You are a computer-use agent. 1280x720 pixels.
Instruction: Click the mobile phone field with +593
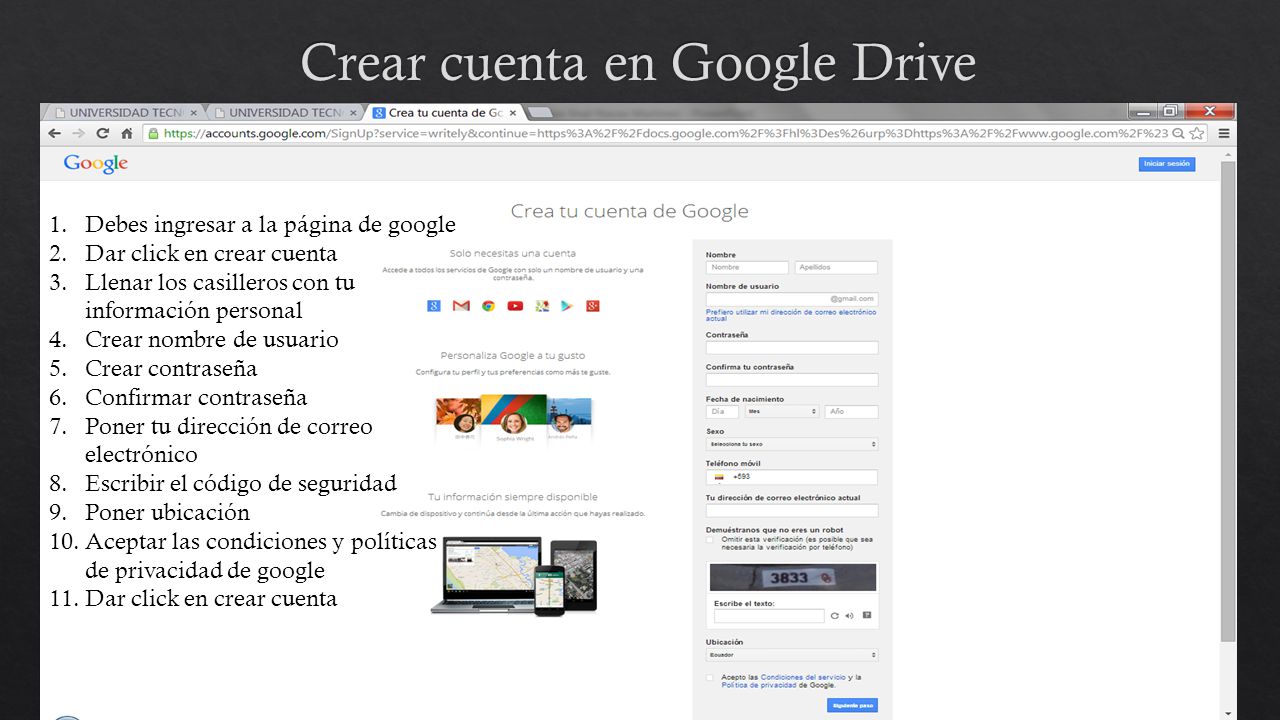pyautogui.click(x=792, y=477)
